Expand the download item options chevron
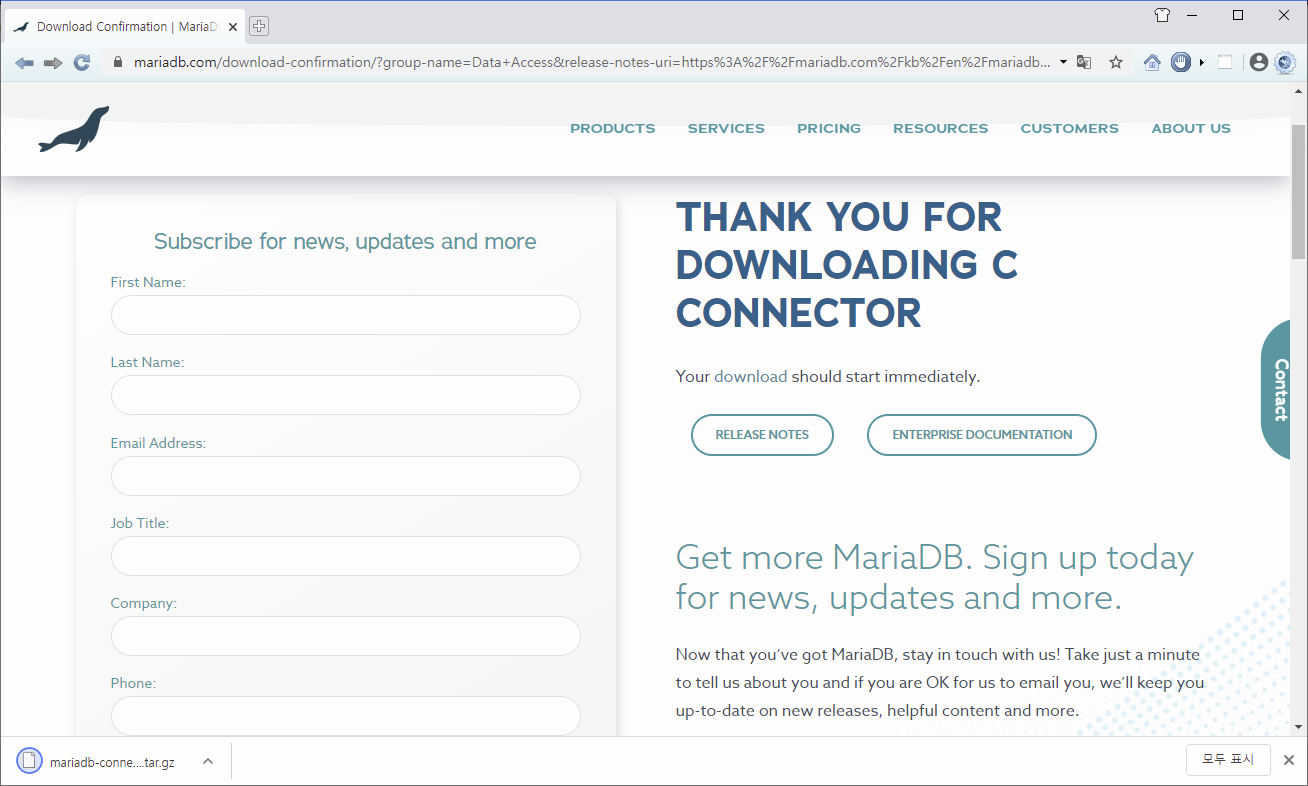Screen dimensions: 1308x786 pyautogui.click(x=208, y=762)
